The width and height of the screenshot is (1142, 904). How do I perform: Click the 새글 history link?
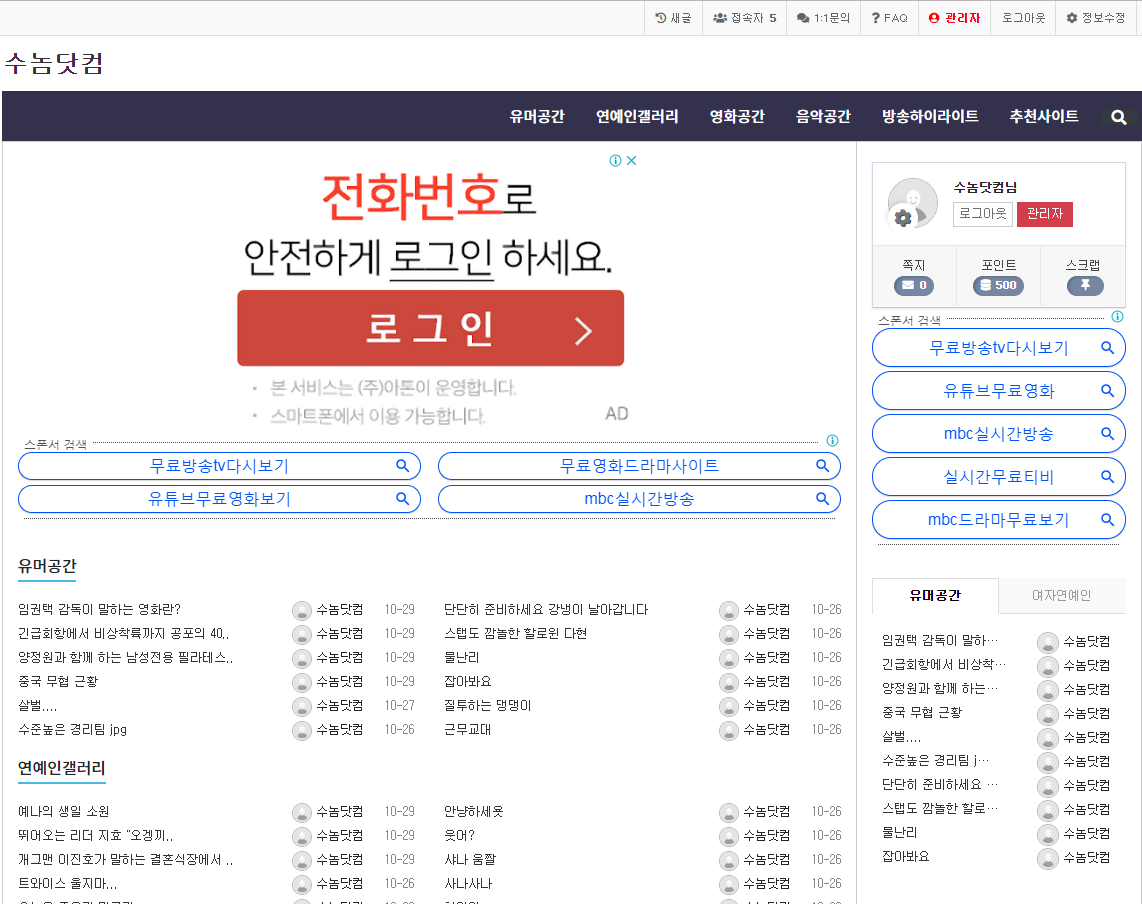point(672,18)
